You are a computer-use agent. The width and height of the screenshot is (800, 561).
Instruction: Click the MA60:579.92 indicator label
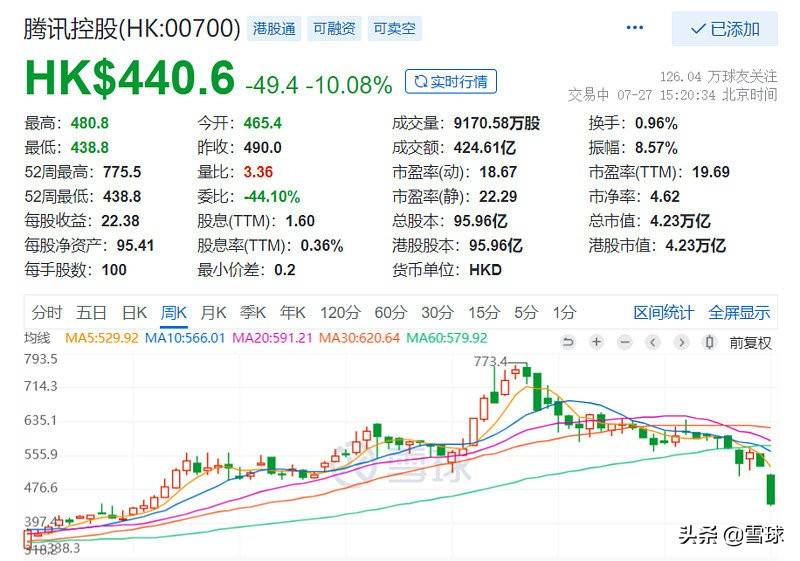(446, 338)
